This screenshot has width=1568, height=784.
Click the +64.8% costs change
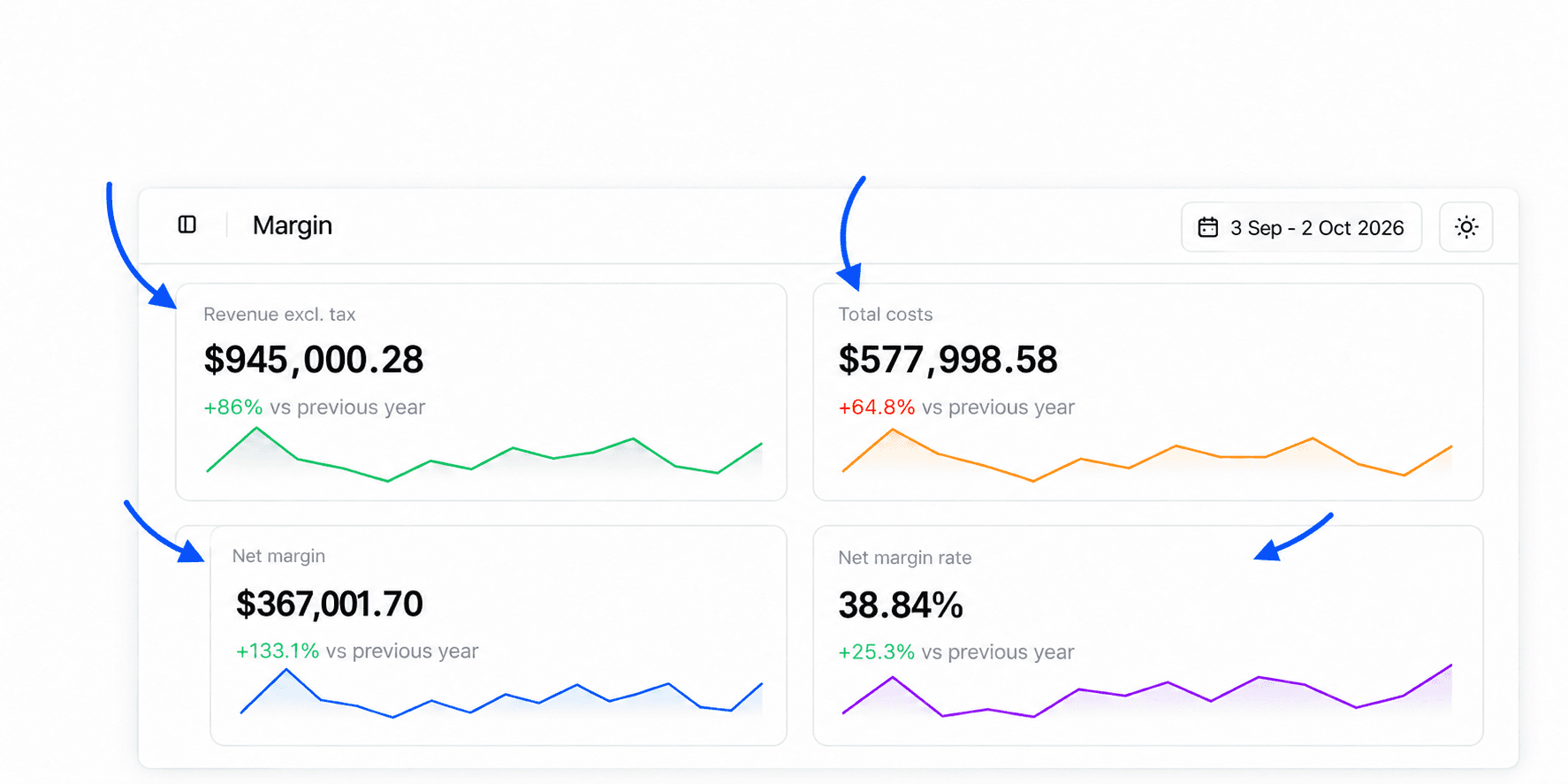(877, 407)
